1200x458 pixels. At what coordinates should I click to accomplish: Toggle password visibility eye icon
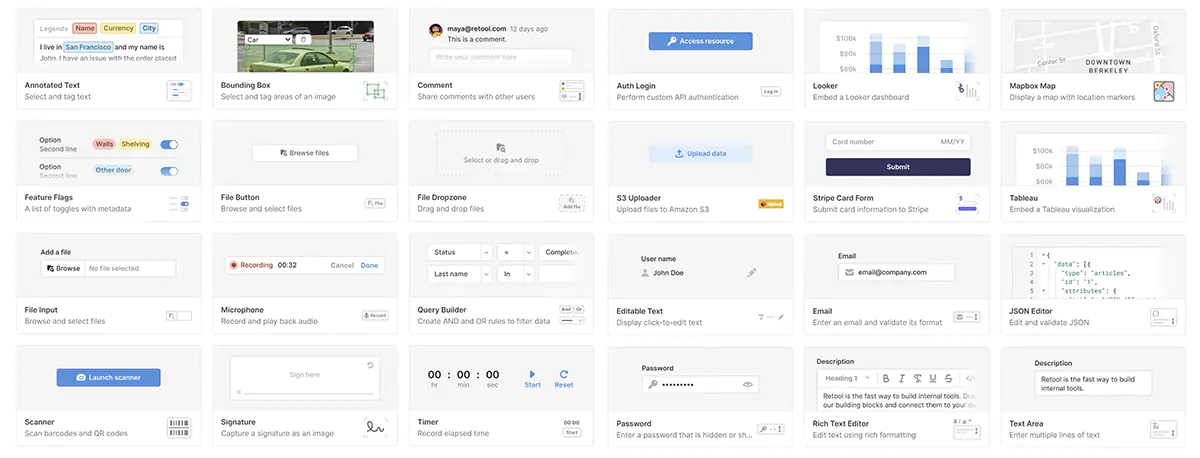tap(747, 384)
